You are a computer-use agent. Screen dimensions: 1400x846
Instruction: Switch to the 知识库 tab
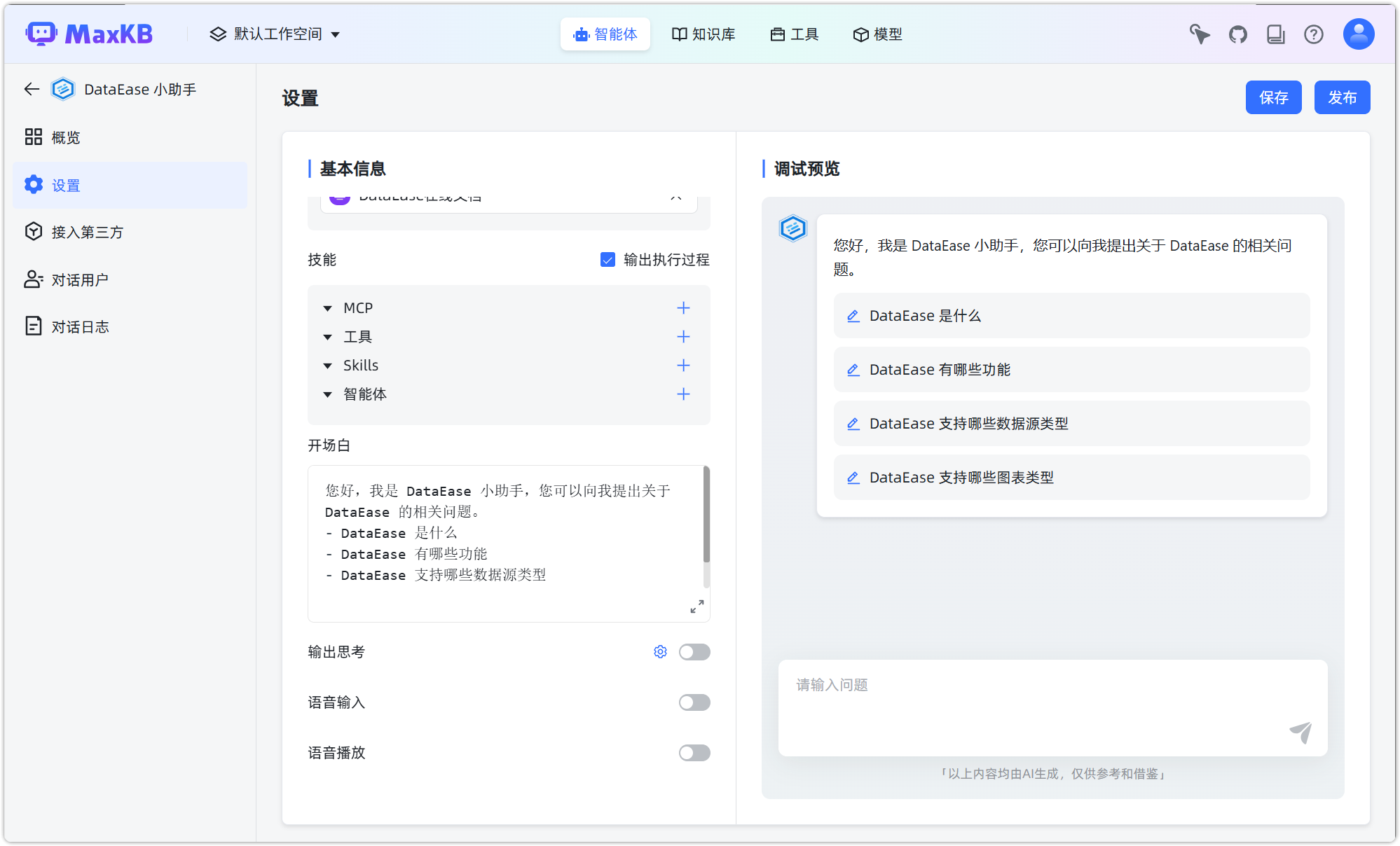point(704,34)
